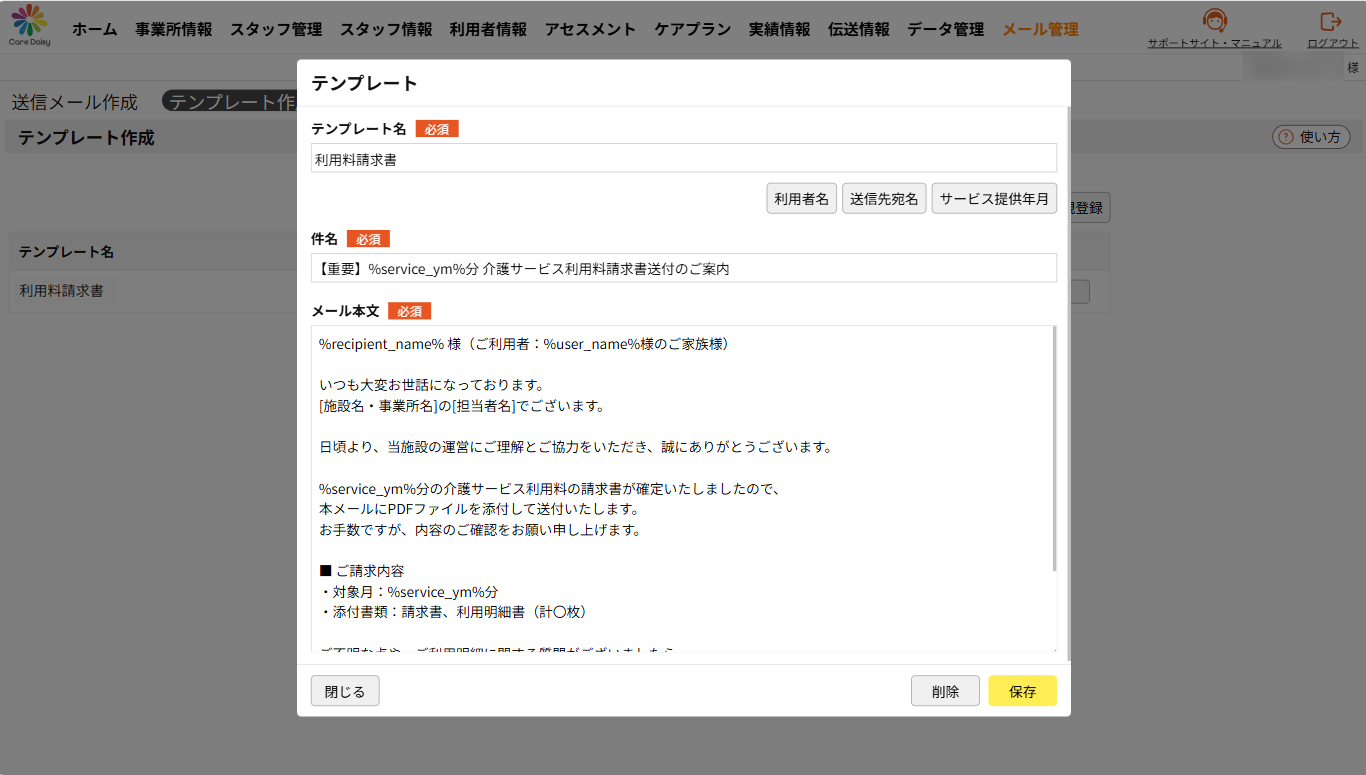The image size is (1366, 775).
Task: Open スタッフ情報 menu
Action: click(x=386, y=29)
